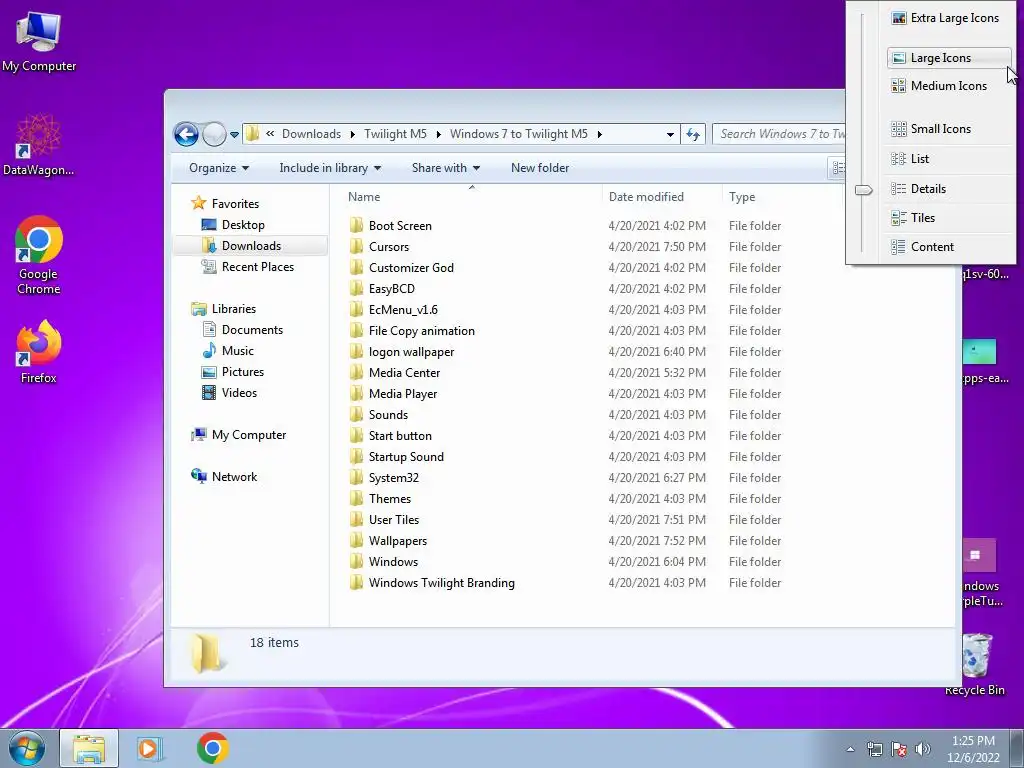
Task: Expand the address bar history dropdown
Action: (x=670, y=135)
